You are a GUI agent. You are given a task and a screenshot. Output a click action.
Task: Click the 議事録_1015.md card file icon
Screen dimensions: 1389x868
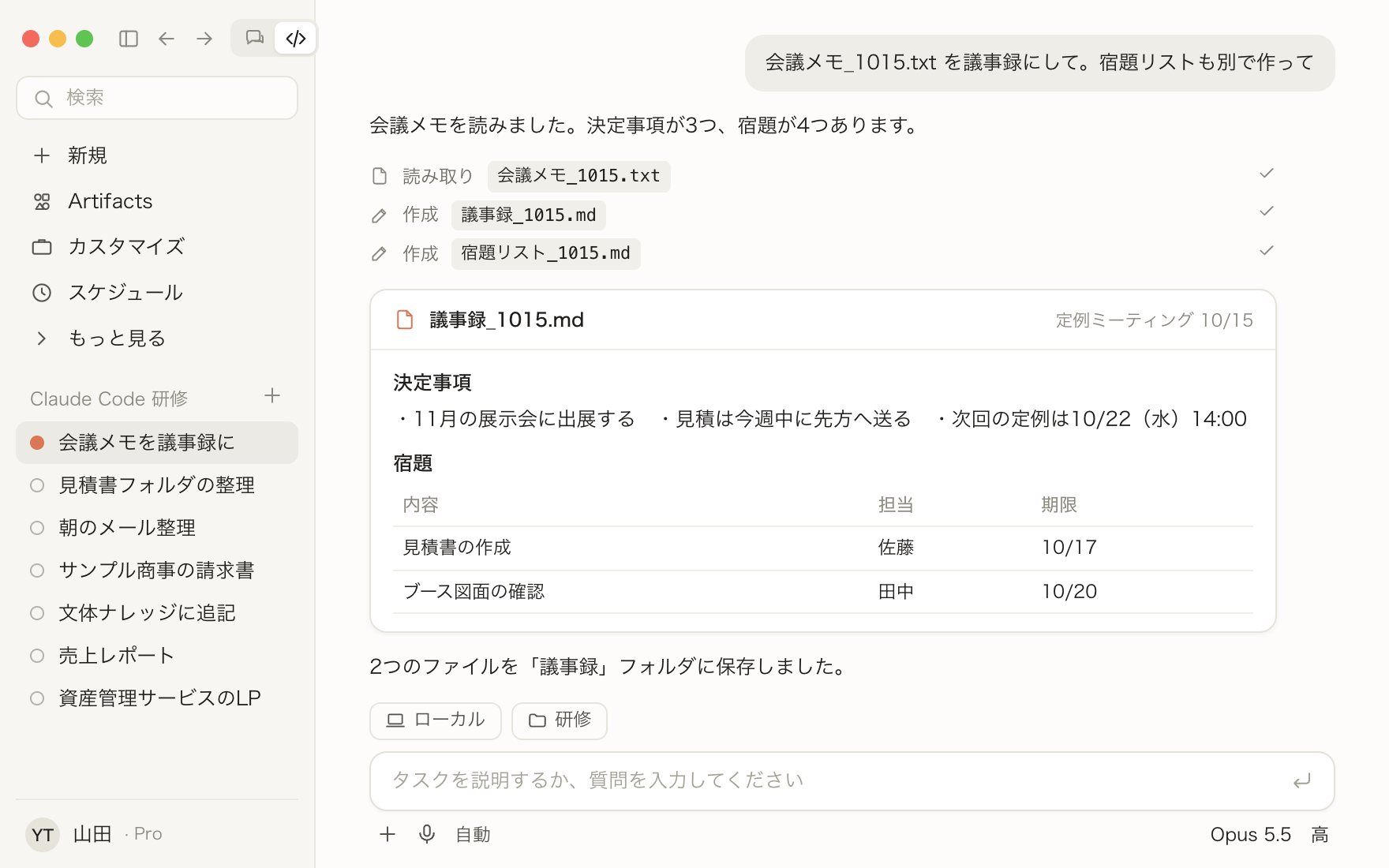click(405, 320)
